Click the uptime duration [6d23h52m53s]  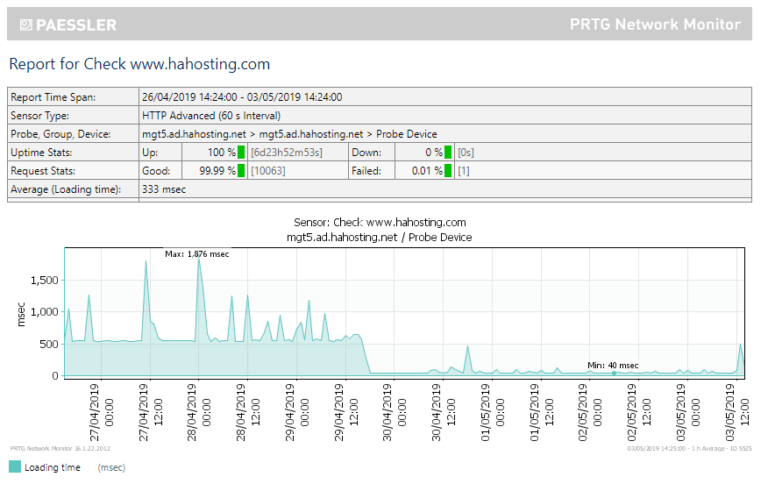(287, 152)
